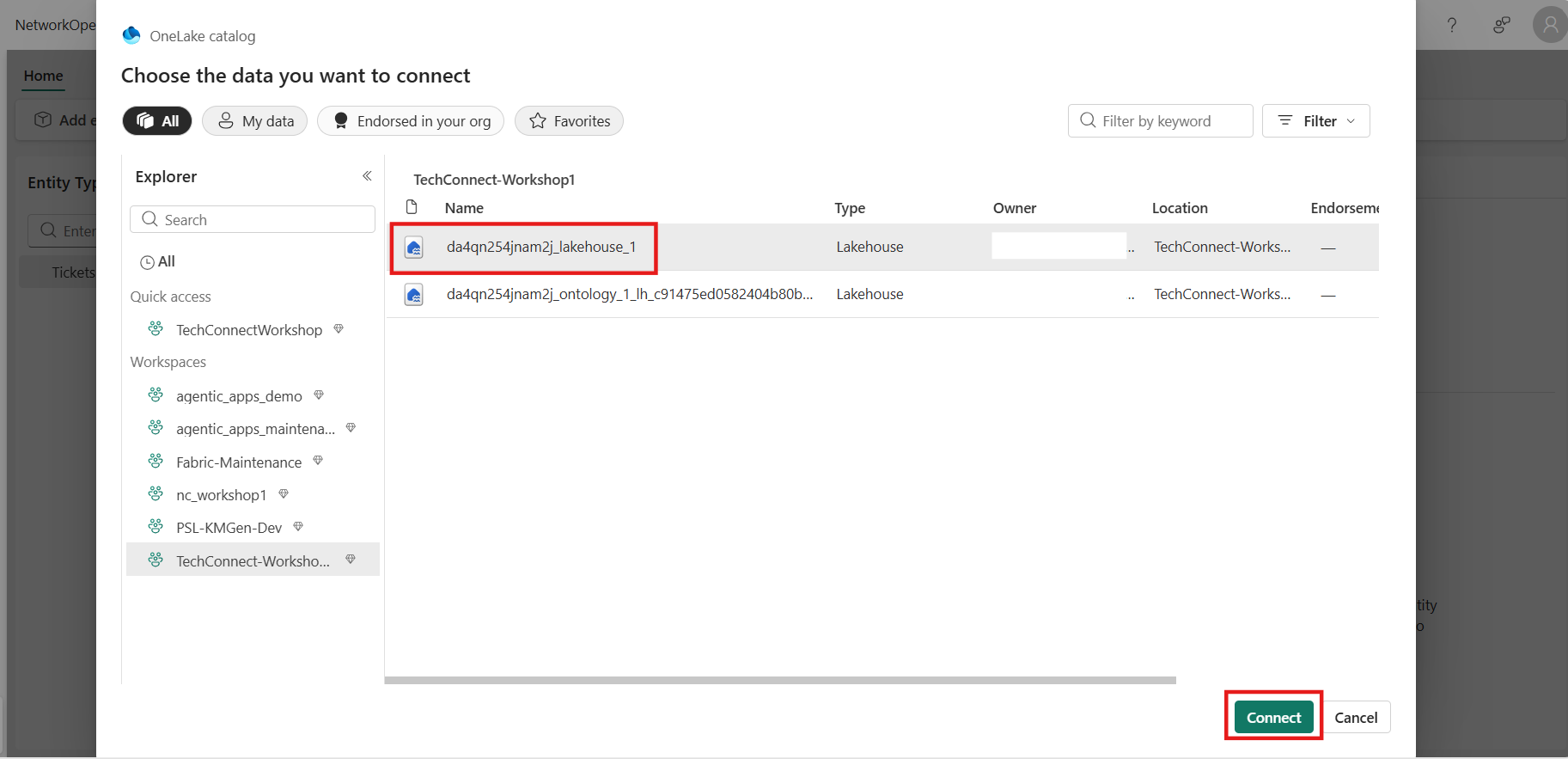Select the All filter pill
The image size is (1568, 759).
(157, 121)
